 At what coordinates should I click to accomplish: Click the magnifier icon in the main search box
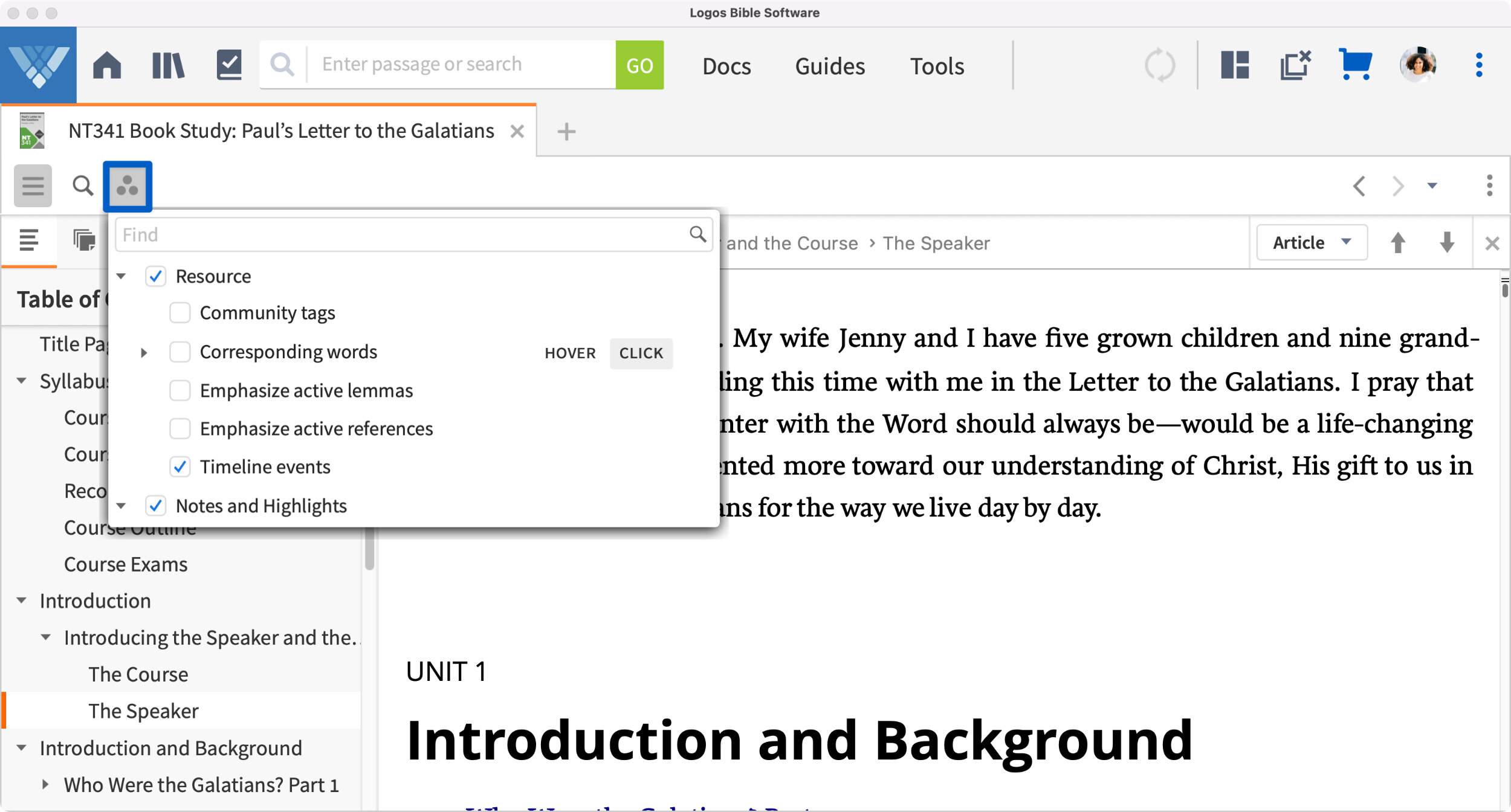click(282, 64)
